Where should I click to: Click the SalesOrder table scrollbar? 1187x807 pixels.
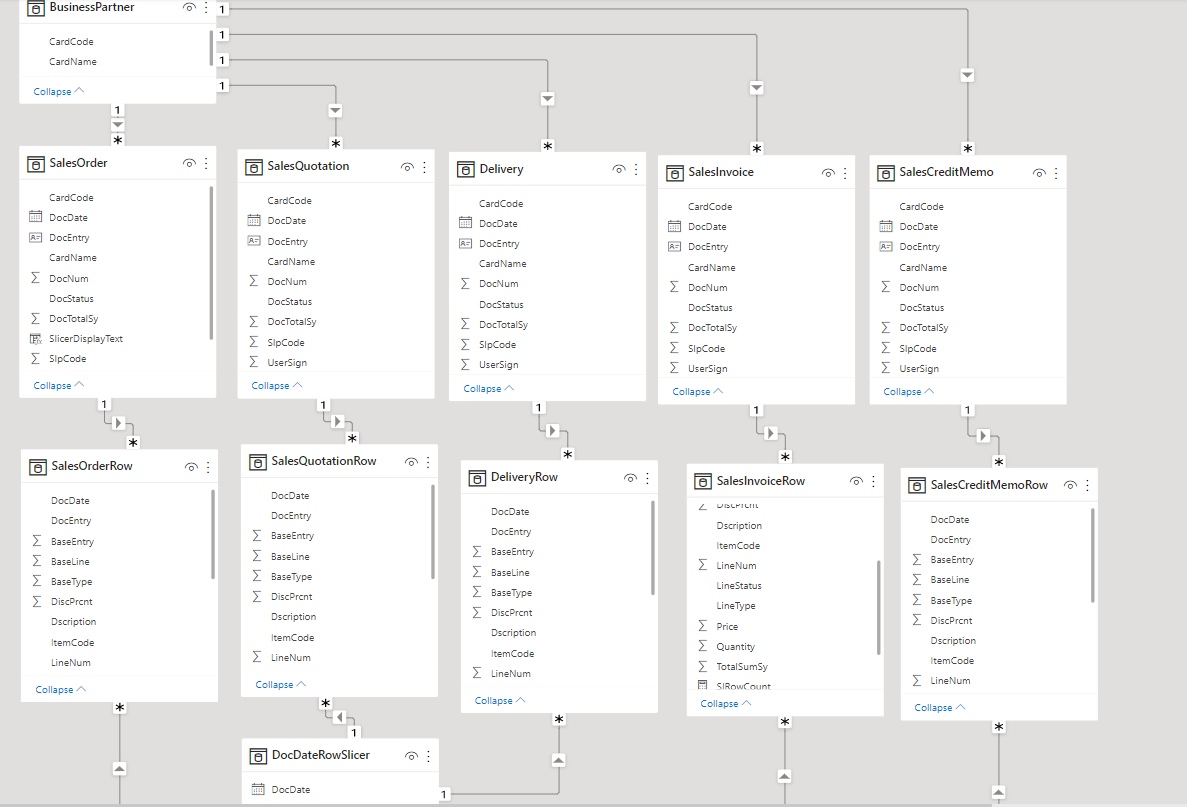tap(210, 263)
